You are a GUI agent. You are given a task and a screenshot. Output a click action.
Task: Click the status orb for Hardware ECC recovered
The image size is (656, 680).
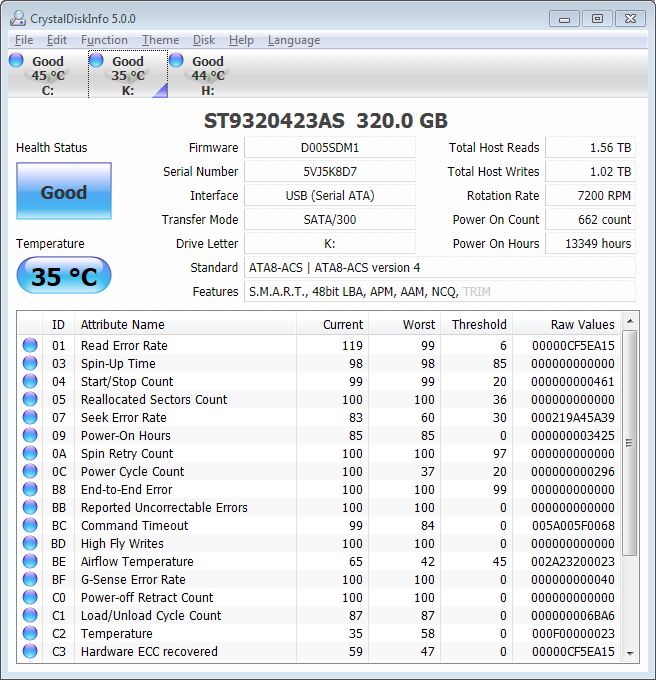coord(30,651)
